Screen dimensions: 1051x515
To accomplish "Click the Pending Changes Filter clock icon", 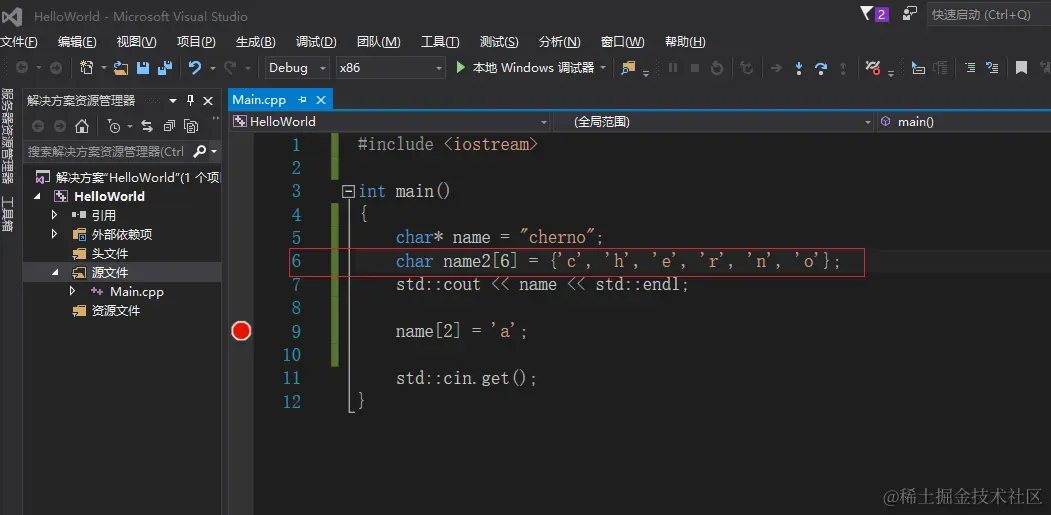I will [x=115, y=126].
